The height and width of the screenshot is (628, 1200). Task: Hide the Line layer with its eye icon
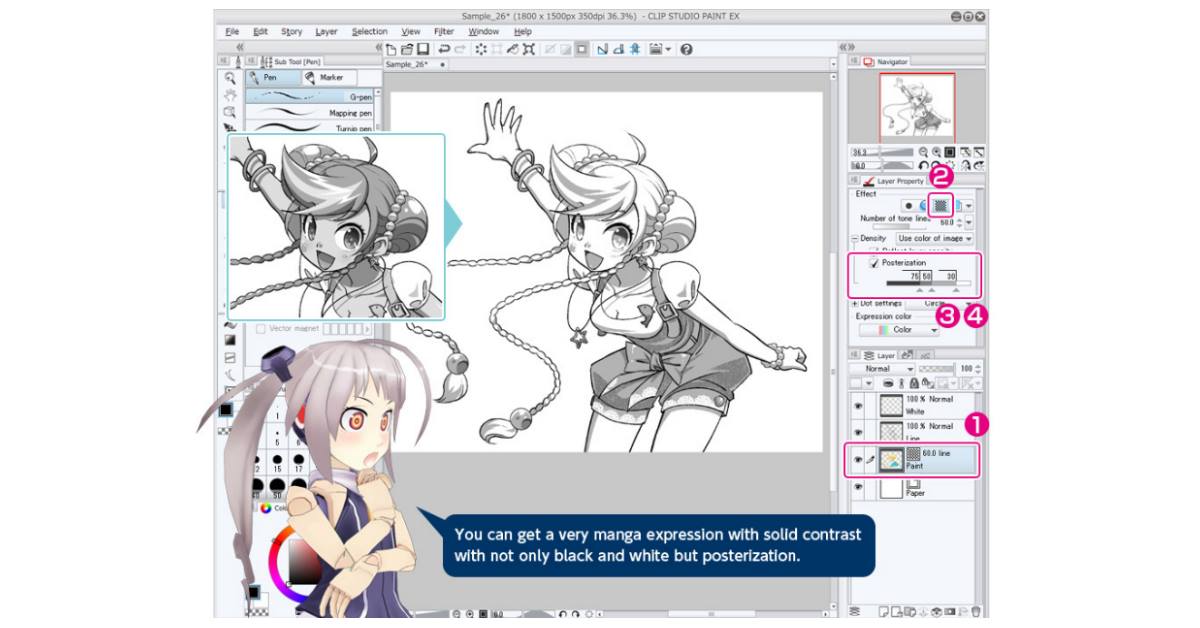pos(858,432)
